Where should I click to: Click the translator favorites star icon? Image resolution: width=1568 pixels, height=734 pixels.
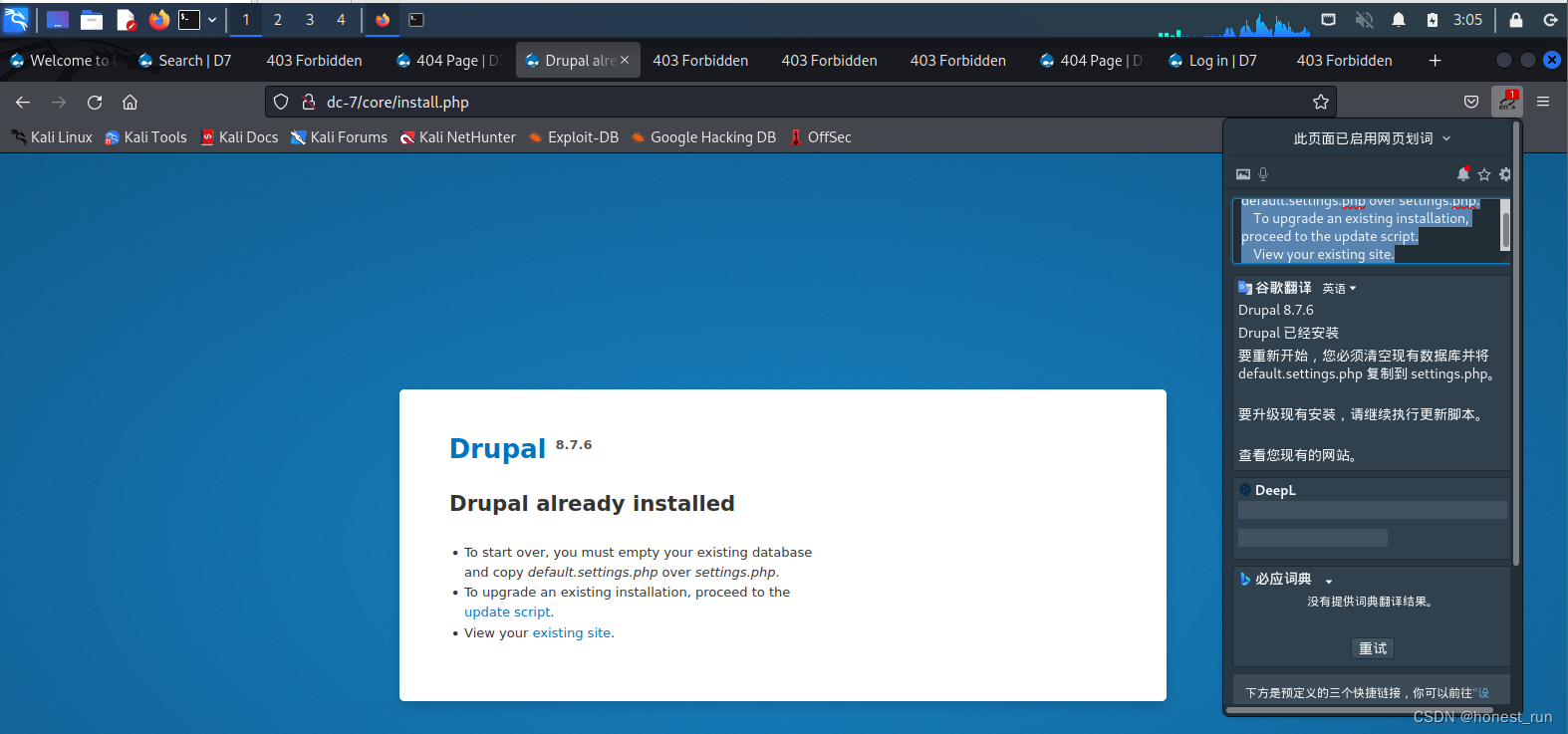point(1484,174)
